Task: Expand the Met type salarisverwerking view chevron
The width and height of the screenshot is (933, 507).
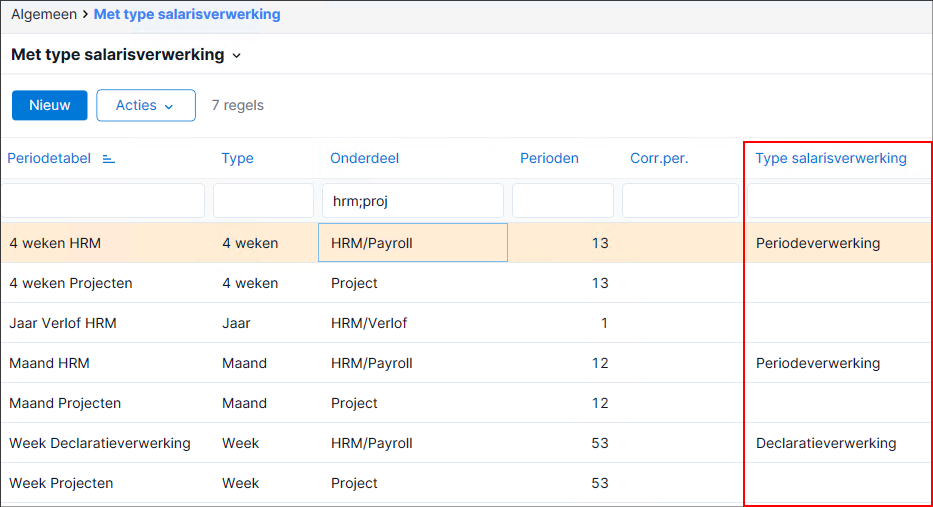Action: [x=237, y=55]
